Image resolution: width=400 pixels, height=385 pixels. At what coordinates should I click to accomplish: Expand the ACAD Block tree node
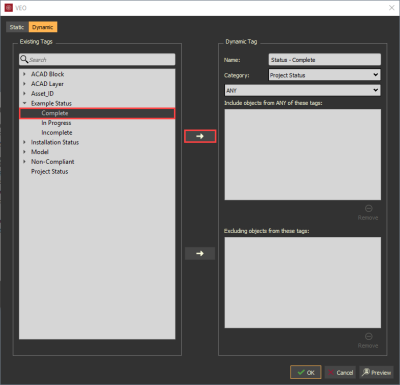[x=24, y=74]
